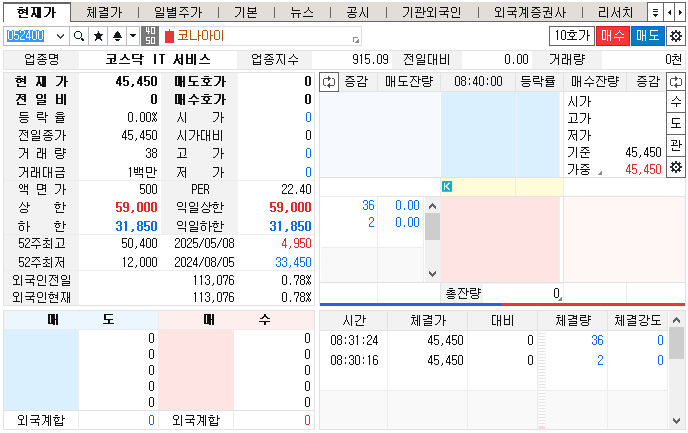Click the 매수잔량 column header
Viewport: 688px width, 433px height.
tap(595, 82)
